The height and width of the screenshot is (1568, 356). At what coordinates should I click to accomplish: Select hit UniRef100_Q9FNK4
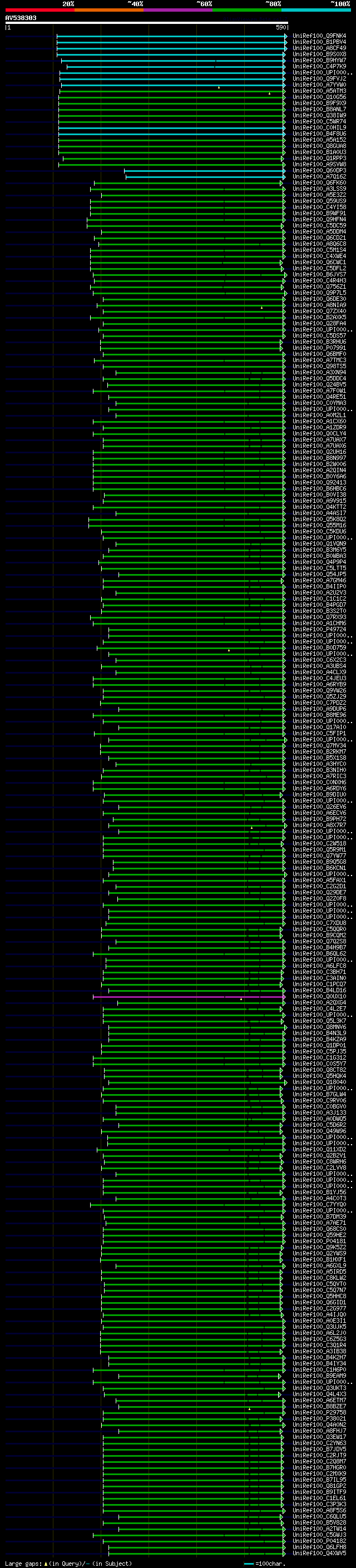(319, 36)
